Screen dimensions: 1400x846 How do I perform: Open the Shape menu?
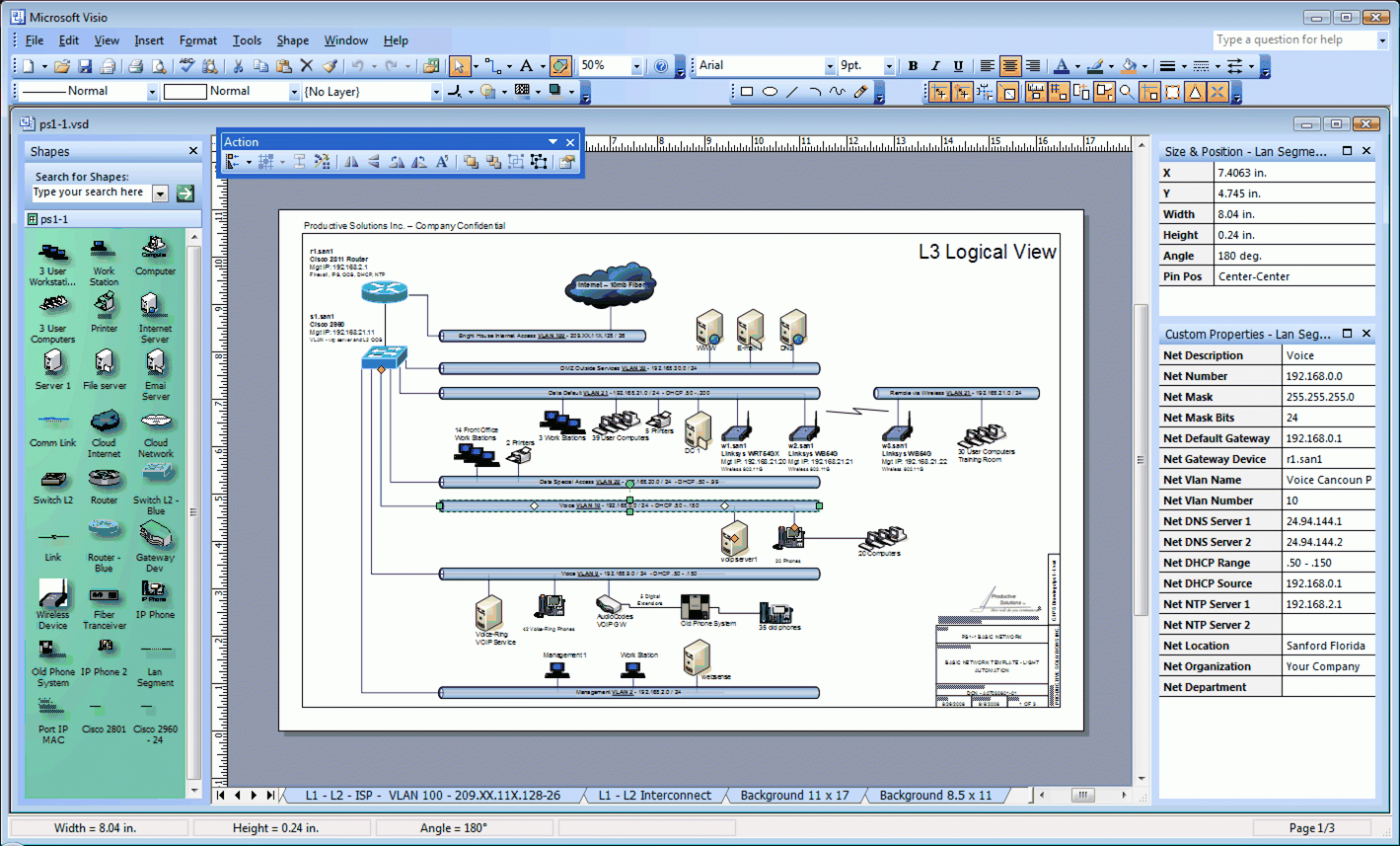pyautogui.click(x=292, y=40)
